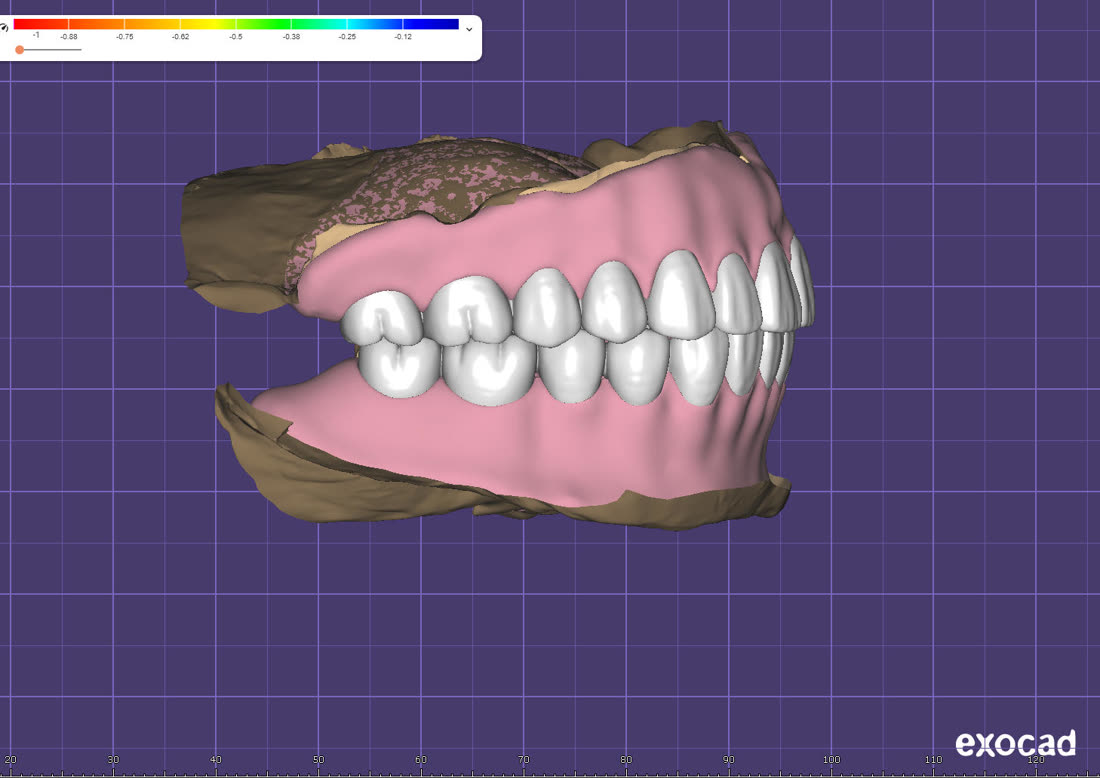Adjust the orange slider under the color scale

tap(20, 50)
